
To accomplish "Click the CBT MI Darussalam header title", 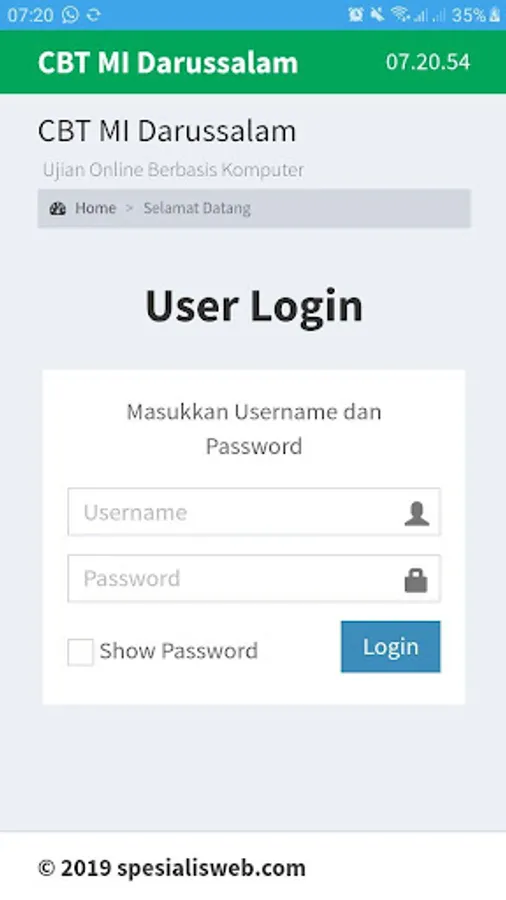I will click(x=168, y=62).
